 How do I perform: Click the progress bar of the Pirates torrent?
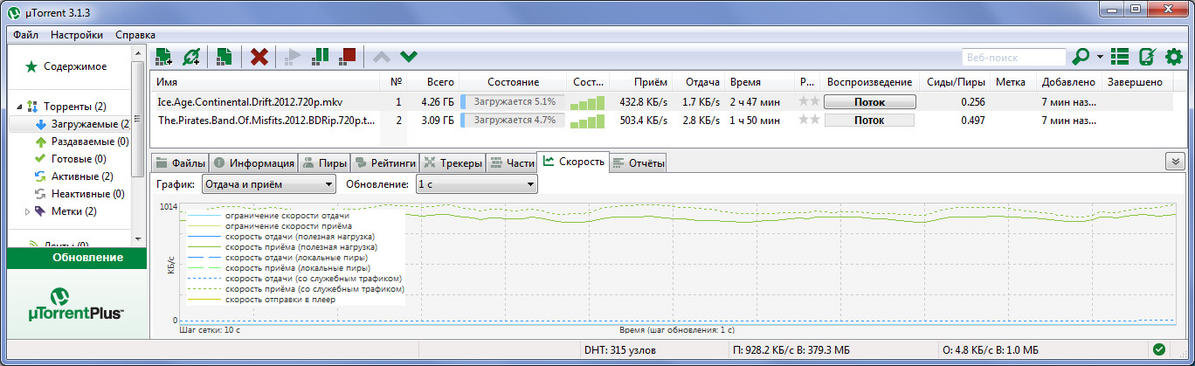click(512, 120)
